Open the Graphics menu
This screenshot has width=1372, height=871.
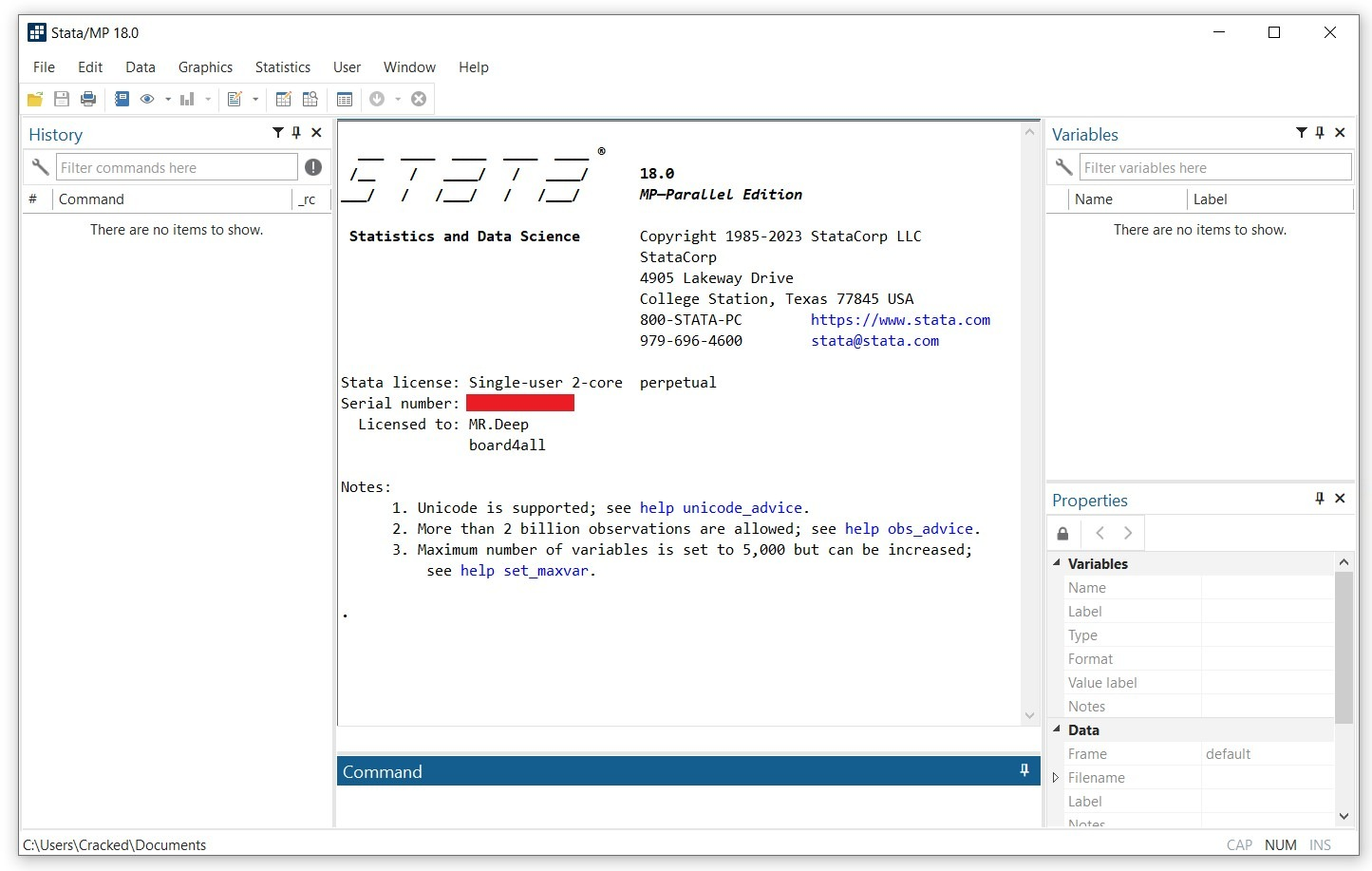(x=205, y=67)
